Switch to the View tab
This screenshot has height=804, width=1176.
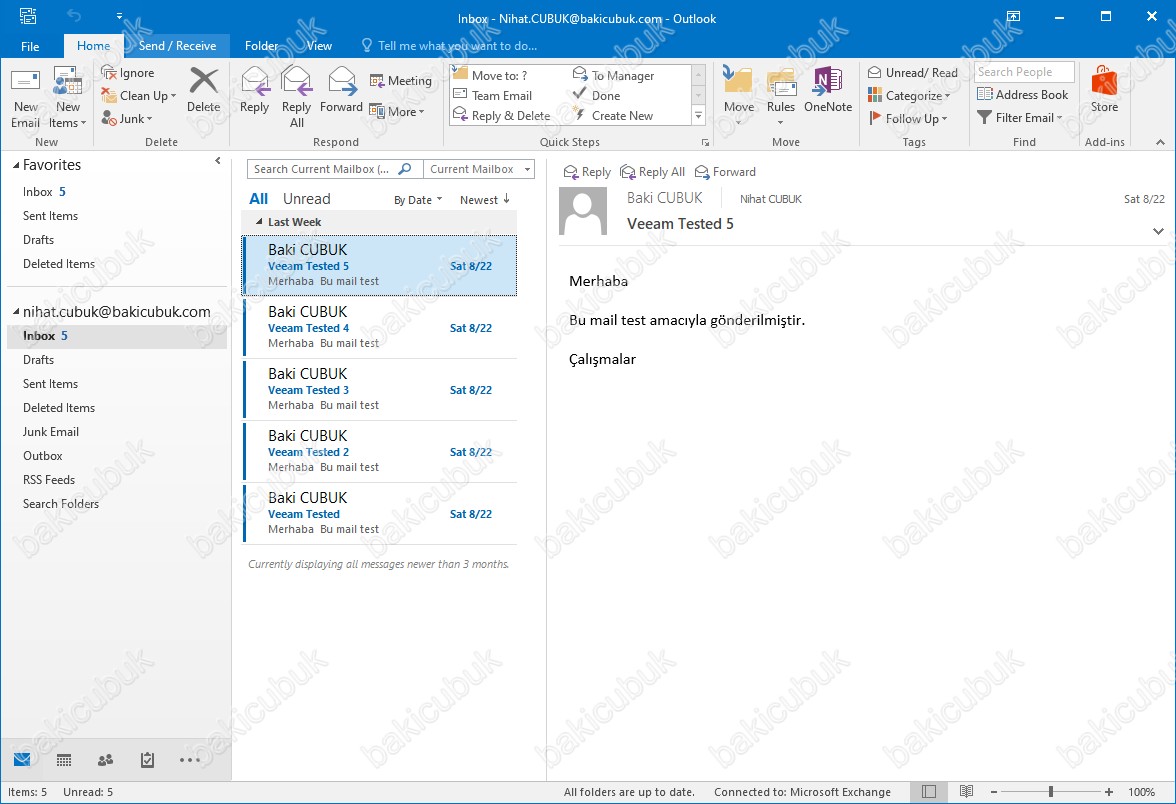coord(319,46)
